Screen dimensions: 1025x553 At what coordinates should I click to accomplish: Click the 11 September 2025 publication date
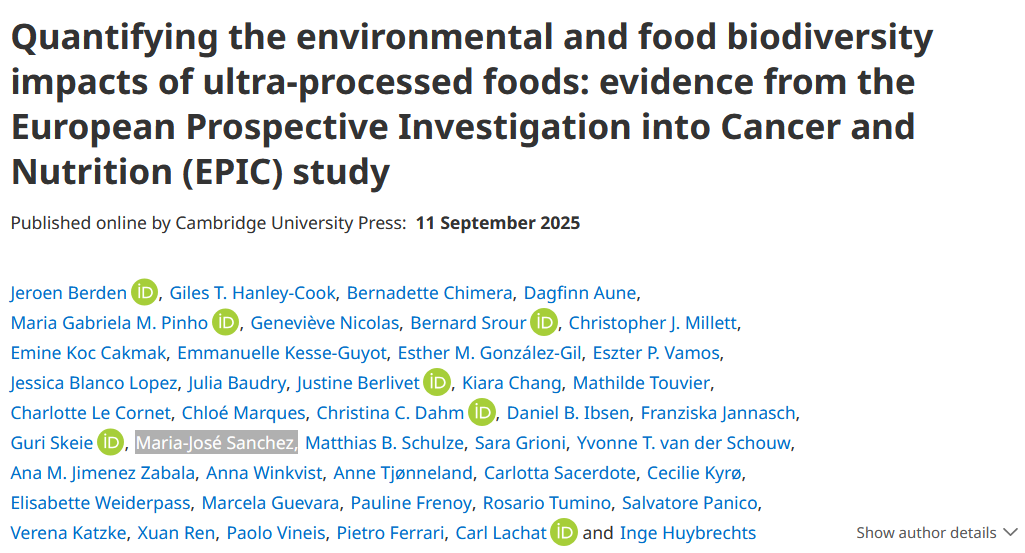(x=496, y=223)
